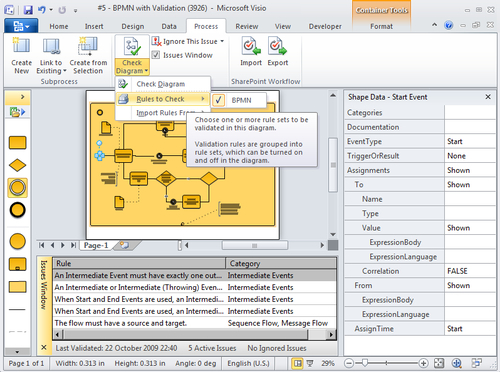Select the Start Event thin-circle shape

coord(17,241)
